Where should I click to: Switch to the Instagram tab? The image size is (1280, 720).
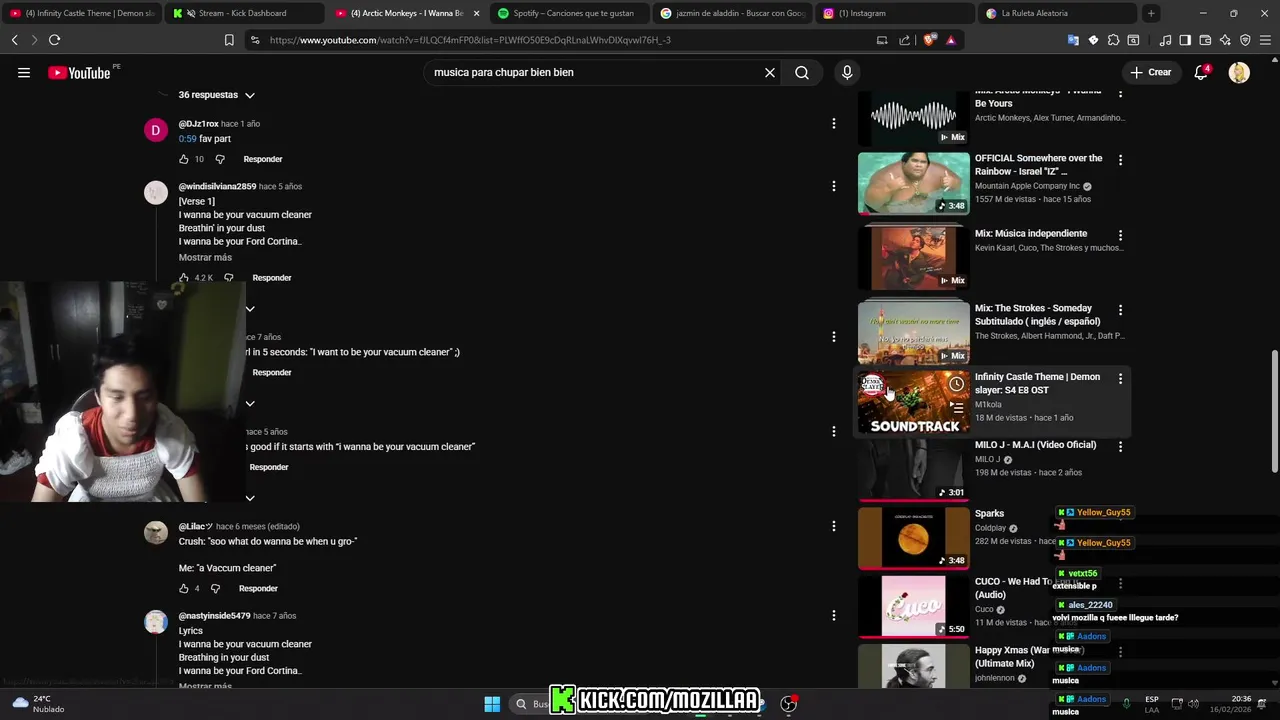(895, 13)
